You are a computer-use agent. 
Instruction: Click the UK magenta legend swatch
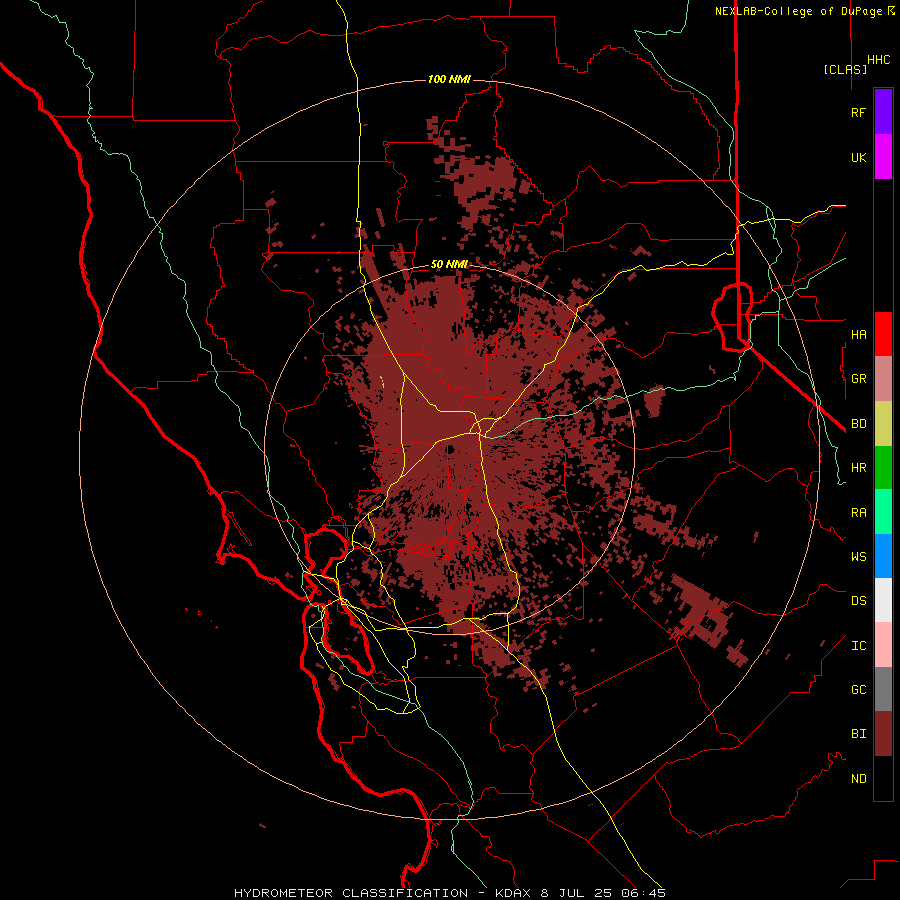[x=883, y=157]
